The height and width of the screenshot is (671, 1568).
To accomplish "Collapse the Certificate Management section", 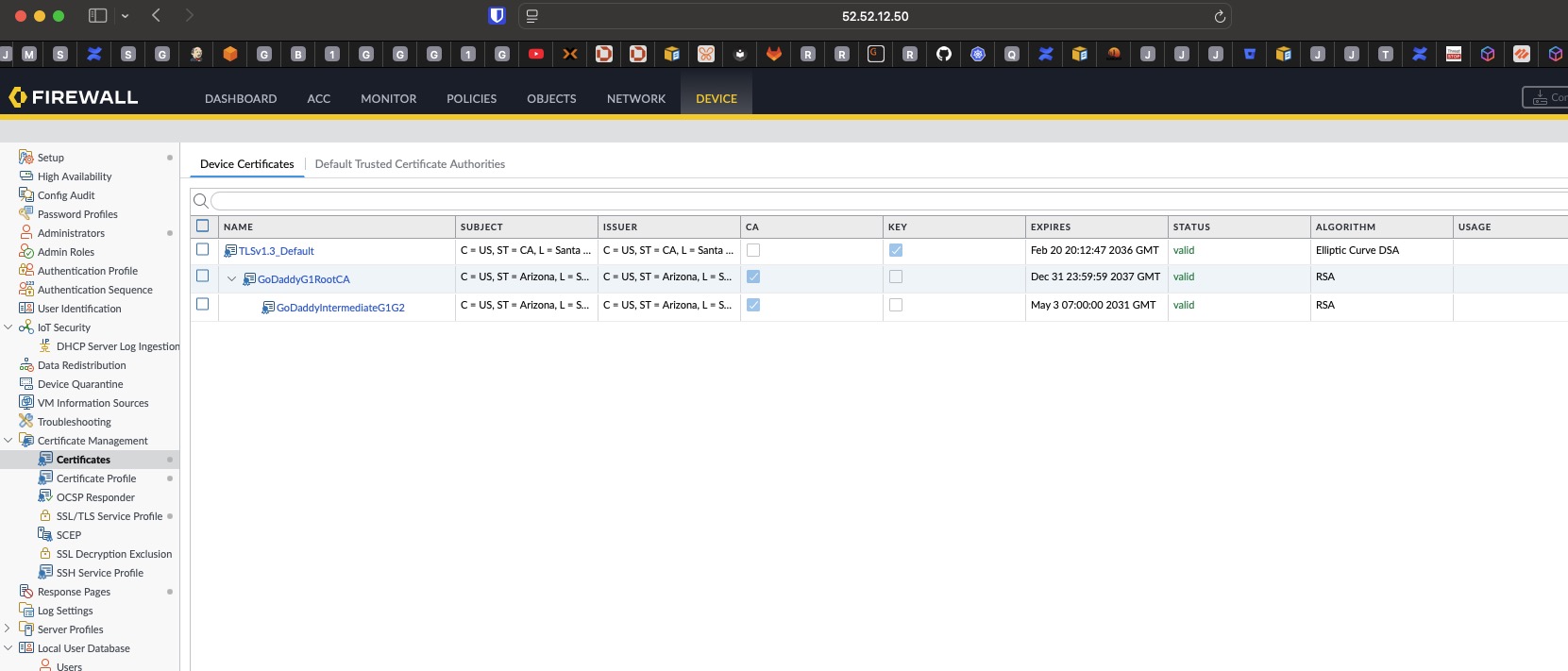I will (x=8, y=441).
